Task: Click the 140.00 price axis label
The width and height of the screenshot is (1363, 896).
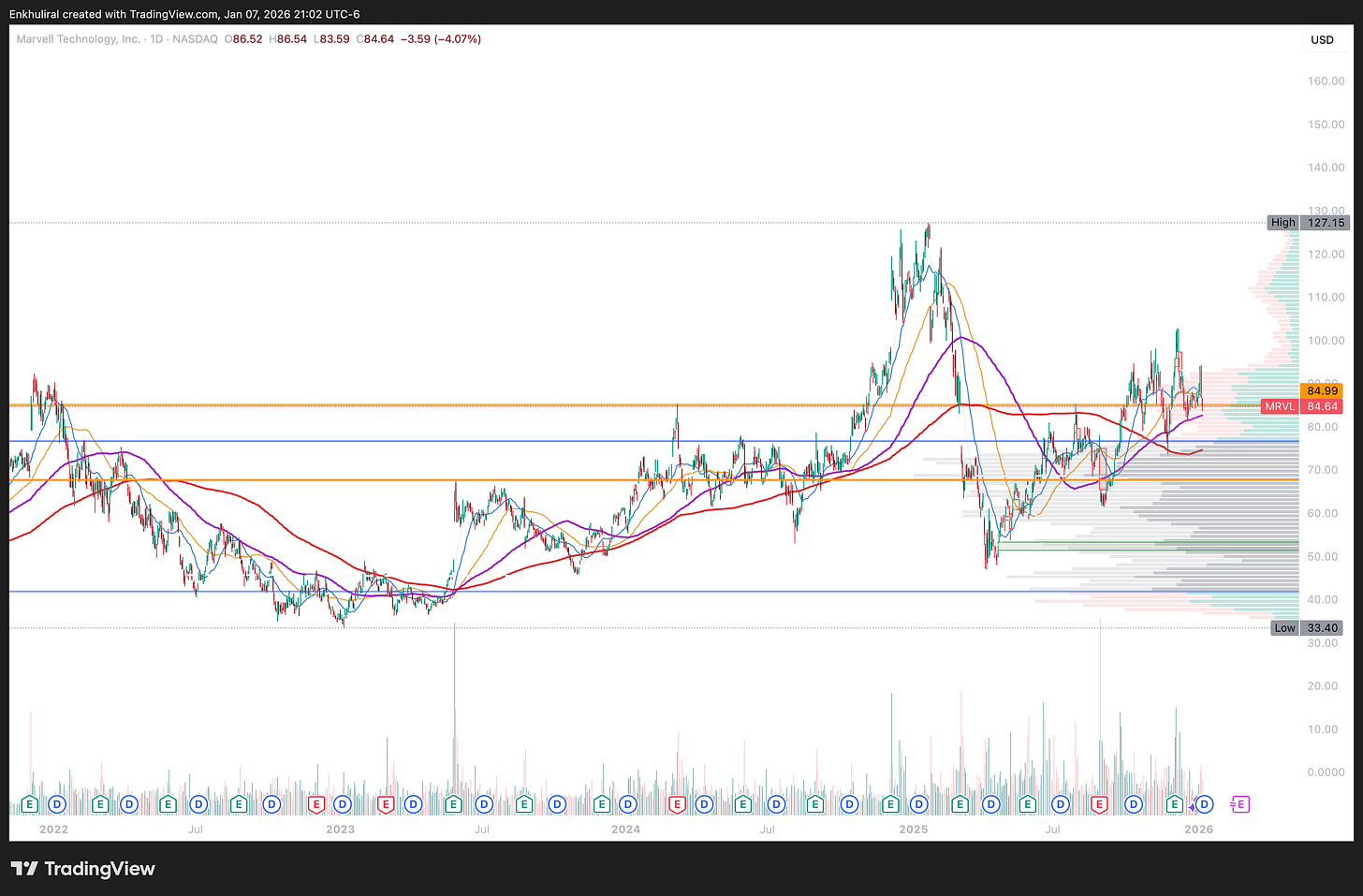Action: click(1326, 168)
